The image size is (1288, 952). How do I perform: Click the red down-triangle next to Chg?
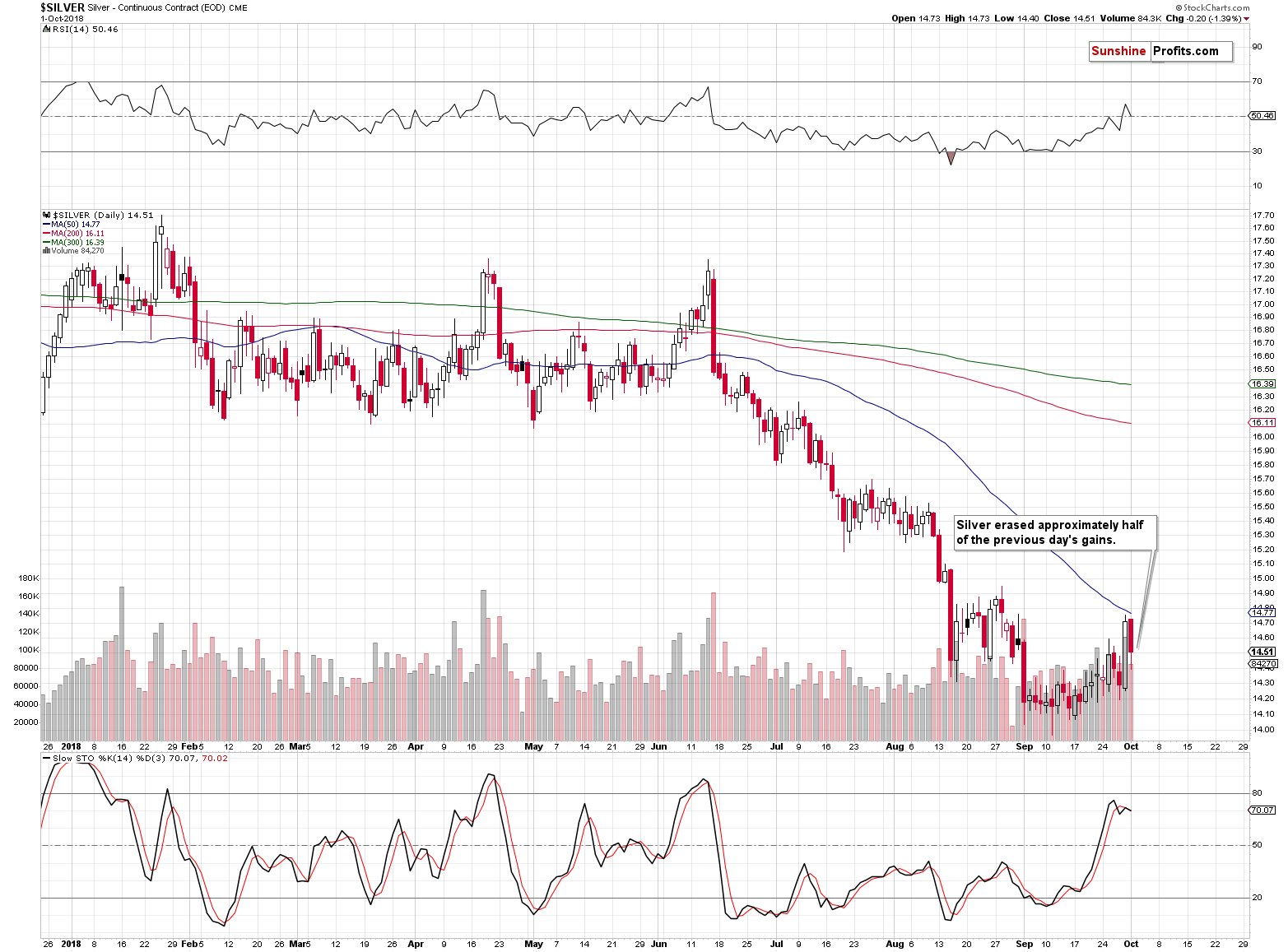1247,18
